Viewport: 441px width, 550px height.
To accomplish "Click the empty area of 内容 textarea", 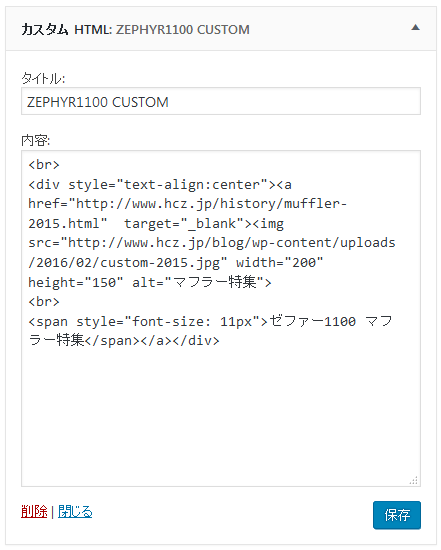I will click(221, 414).
